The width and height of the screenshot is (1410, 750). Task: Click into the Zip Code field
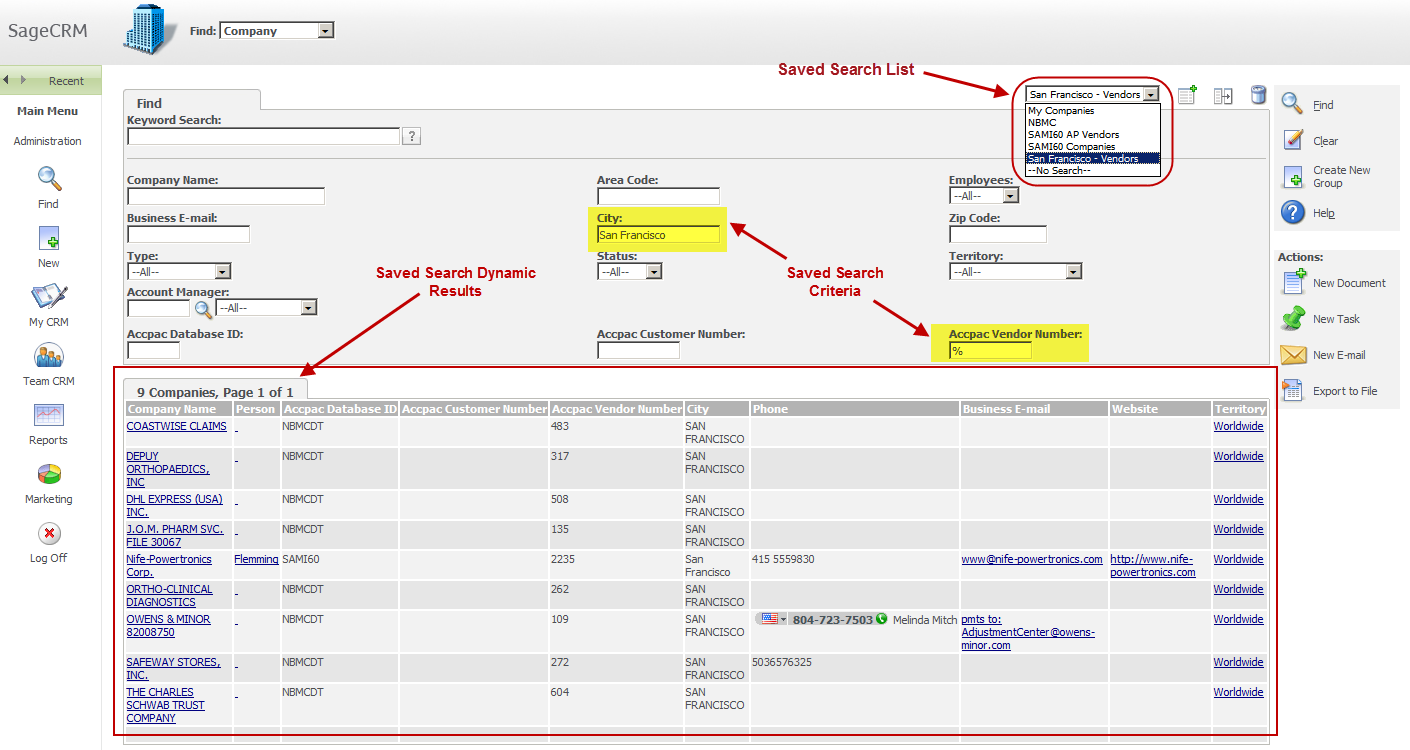[998, 234]
